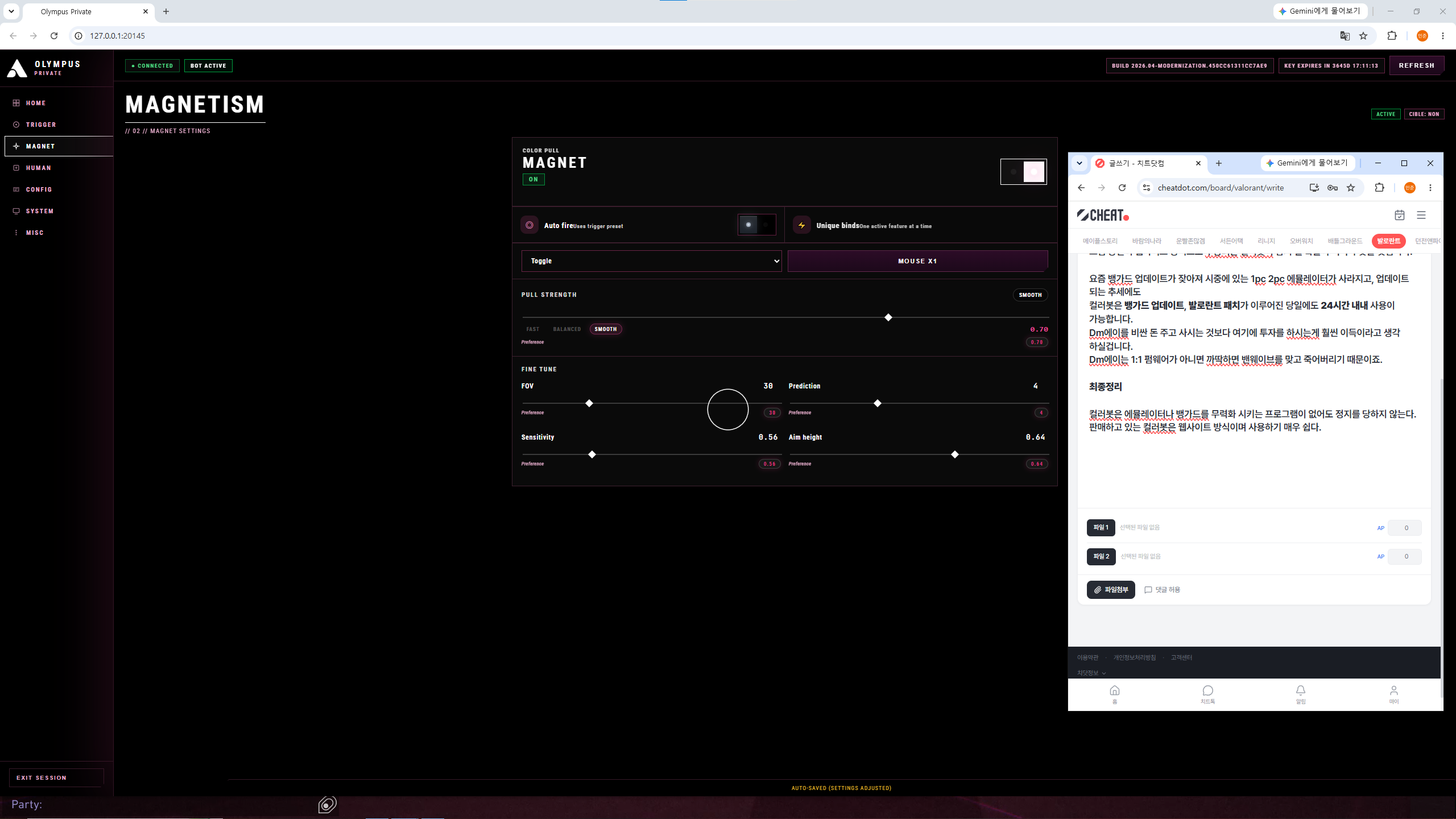Open the Chrome menu of the Olympus window
This screenshot has height=819, width=1456.
(x=1443, y=36)
